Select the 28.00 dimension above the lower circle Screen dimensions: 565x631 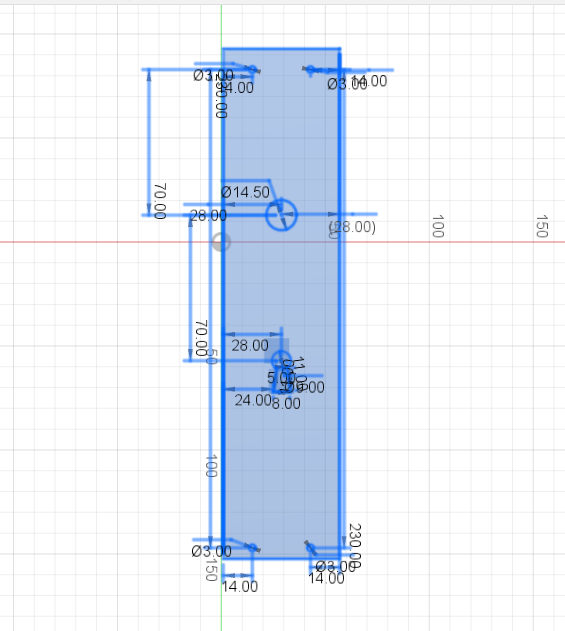pyautogui.click(x=250, y=345)
